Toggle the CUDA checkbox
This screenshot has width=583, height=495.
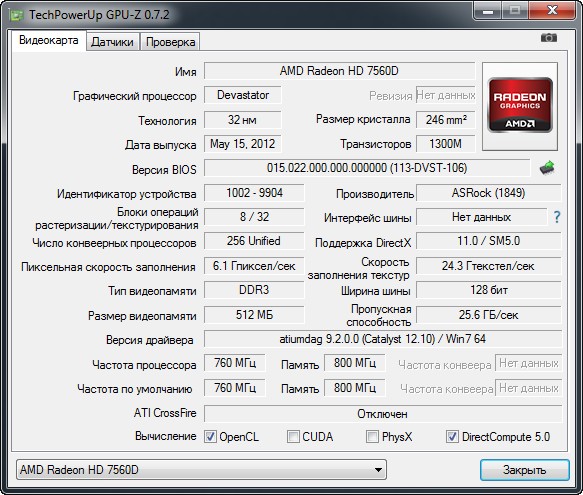[293, 436]
